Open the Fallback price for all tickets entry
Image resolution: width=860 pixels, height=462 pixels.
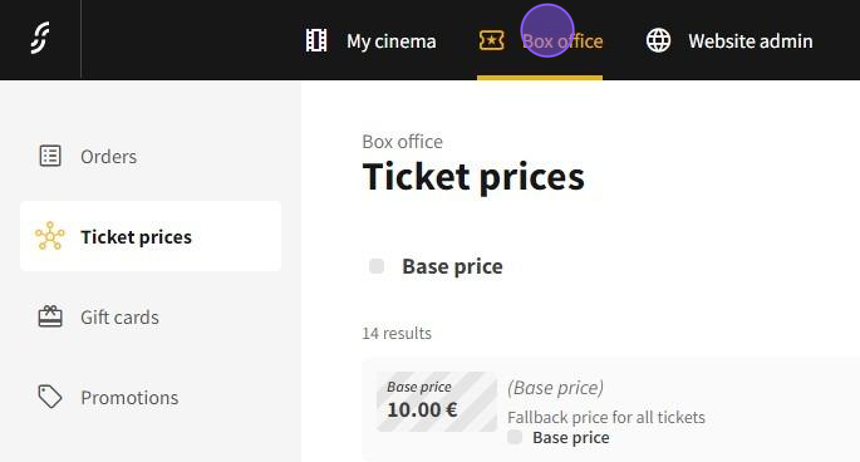click(x=606, y=417)
